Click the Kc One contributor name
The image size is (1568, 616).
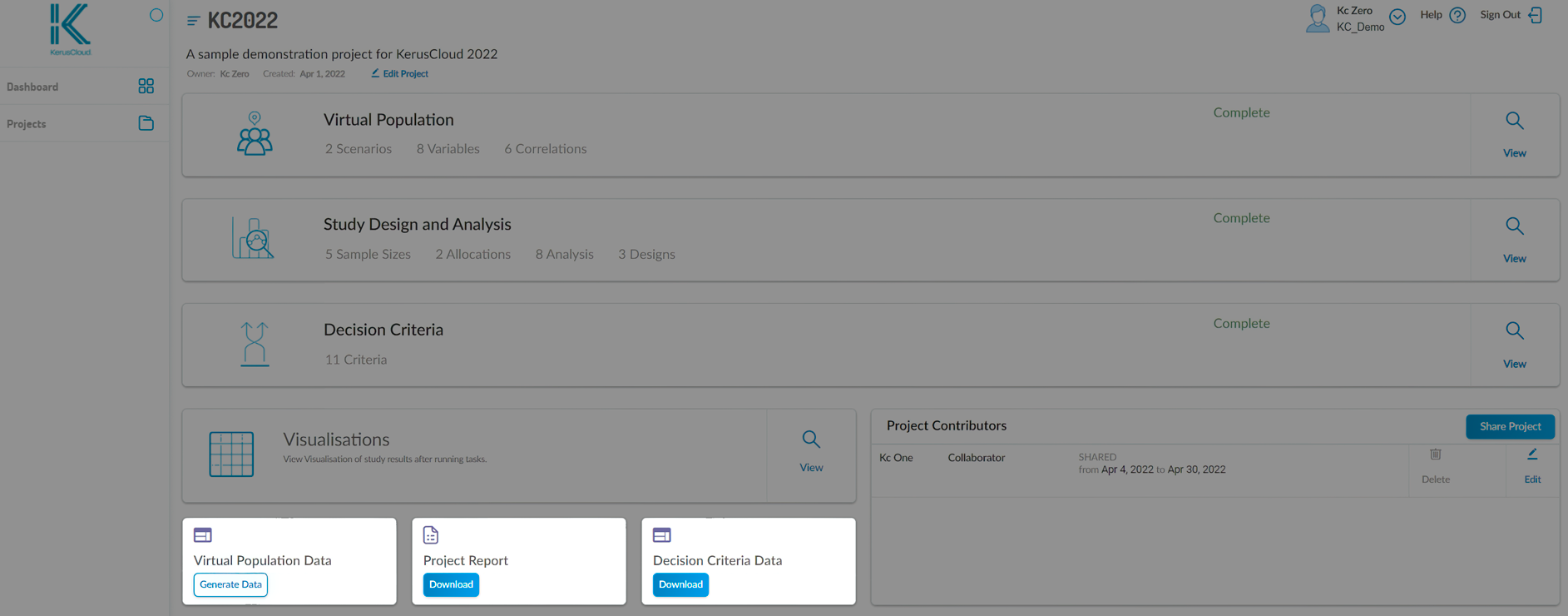click(x=896, y=458)
